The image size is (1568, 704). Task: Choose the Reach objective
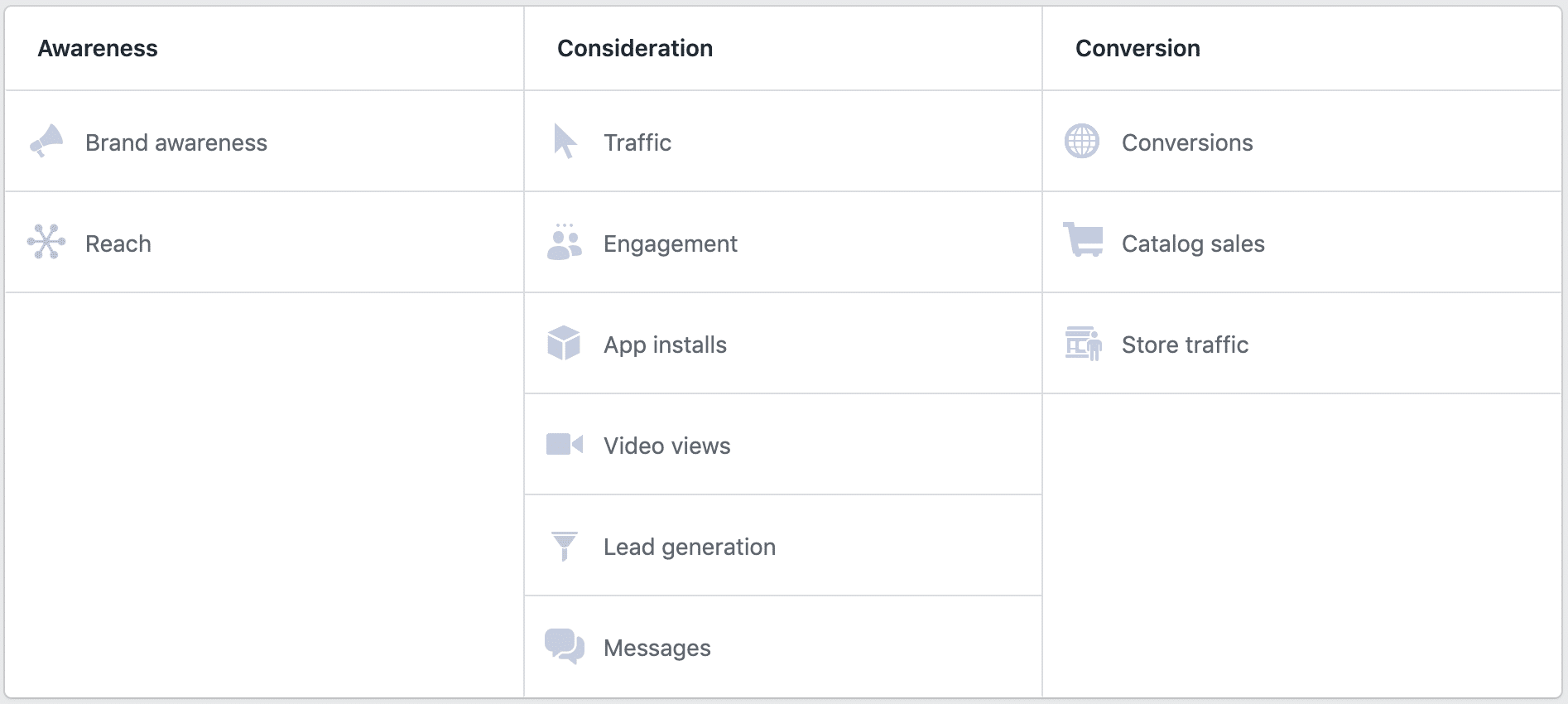265,243
